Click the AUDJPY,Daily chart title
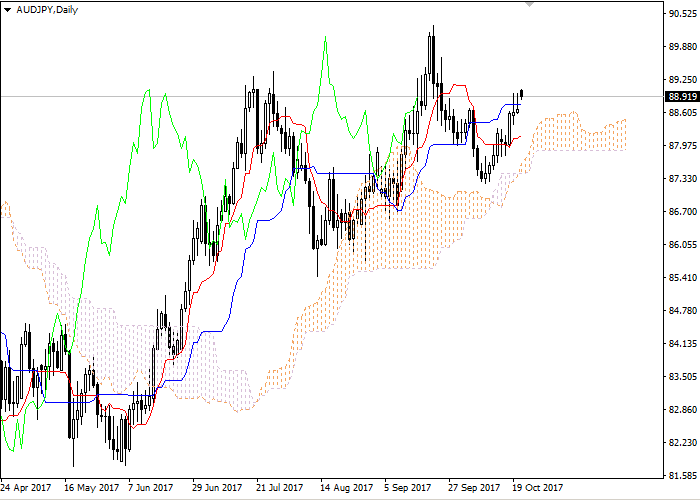The height and width of the screenshot is (500, 700). coord(47,9)
